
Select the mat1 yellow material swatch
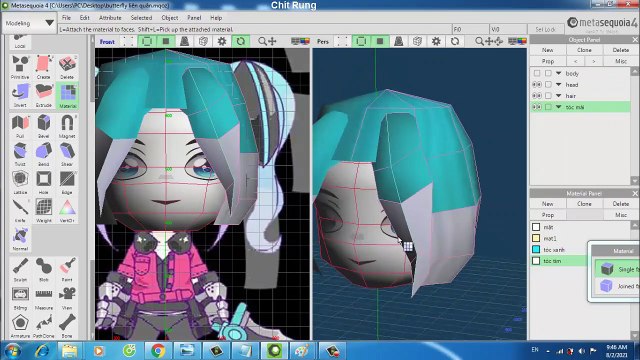point(536,238)
